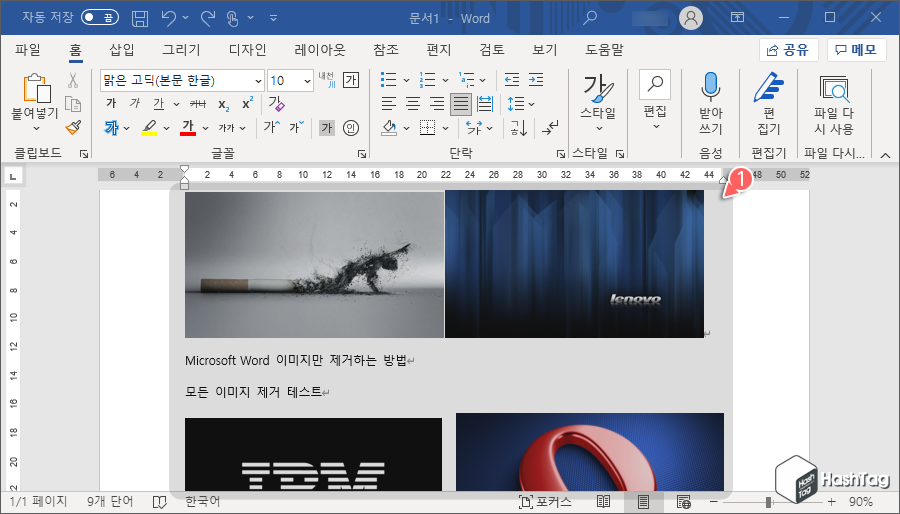Viewport: 900px width, 514px height.
Task: Center align text icon
Action: pos(413,104)
